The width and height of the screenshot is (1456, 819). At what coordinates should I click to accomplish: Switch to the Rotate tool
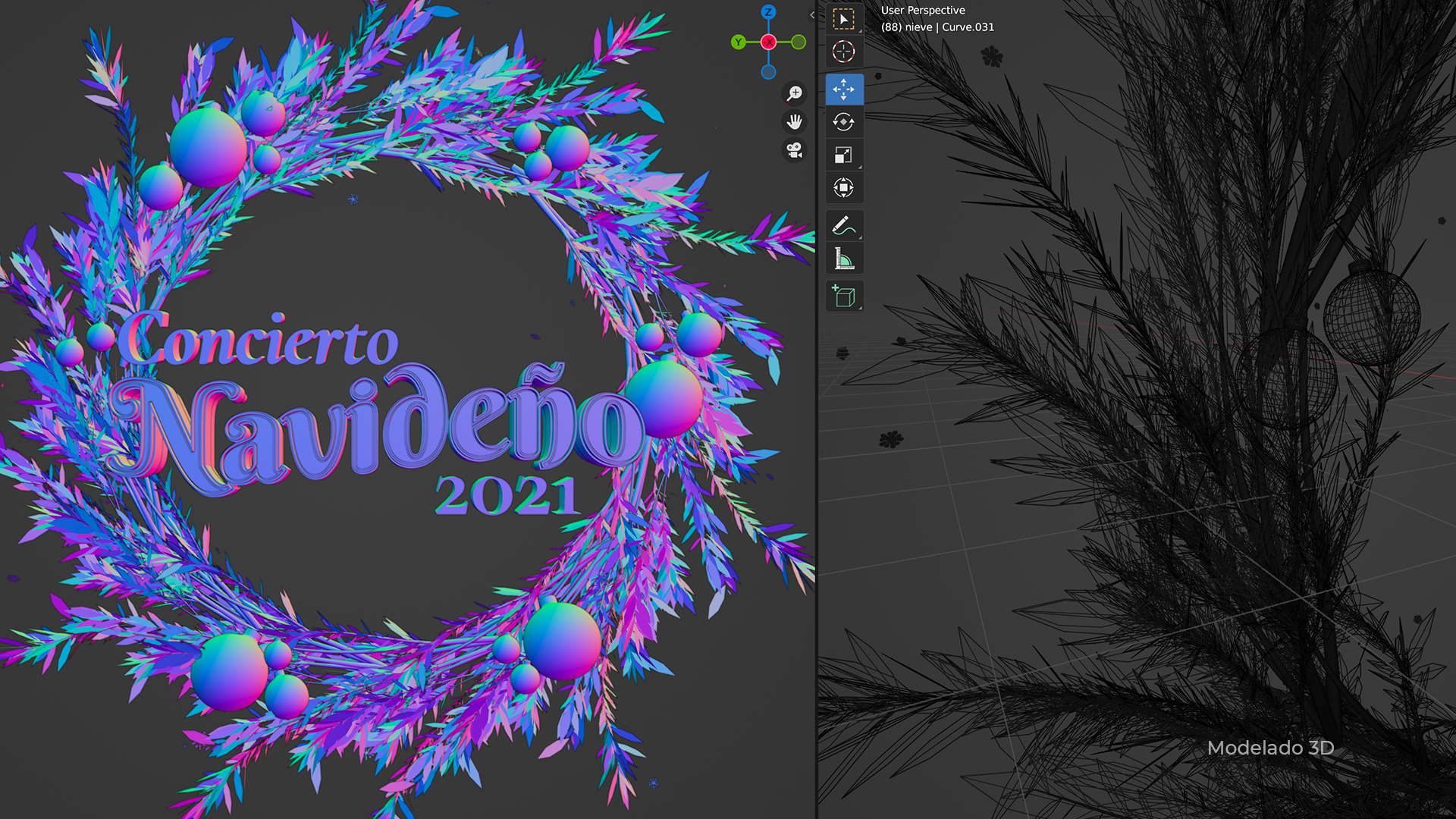coord(843,122)
